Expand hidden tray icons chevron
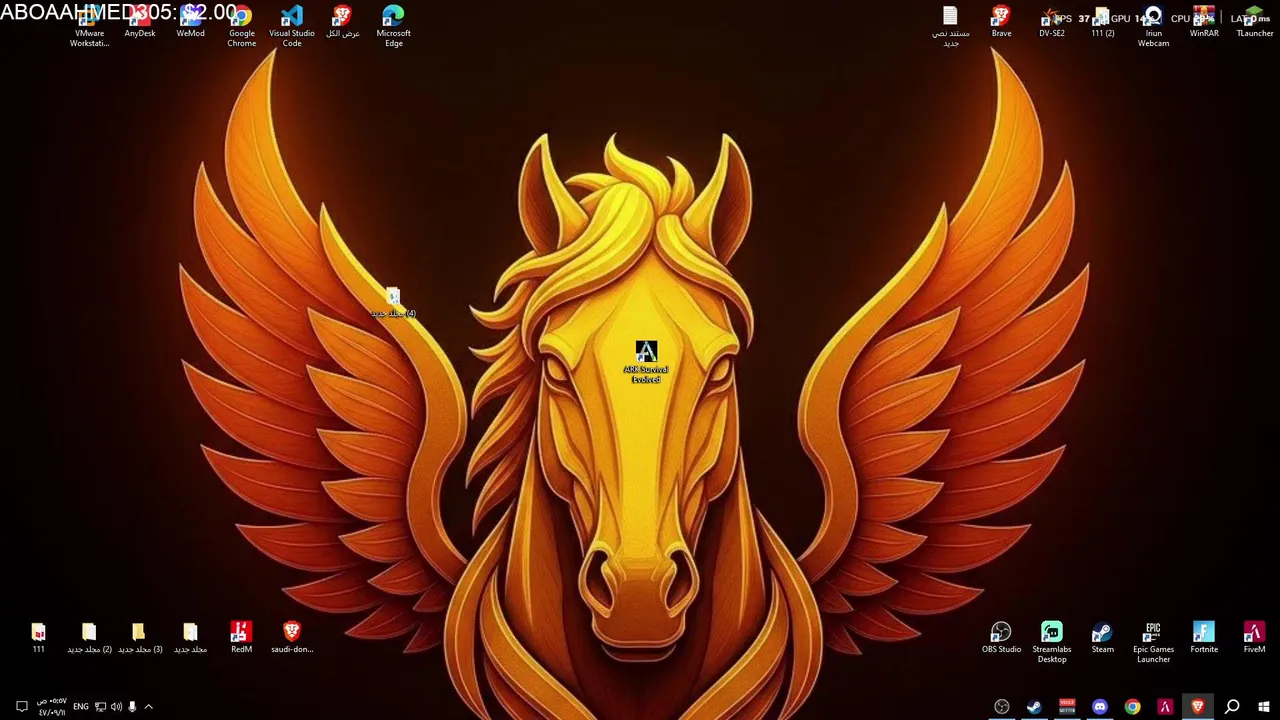 click(148, 707)
